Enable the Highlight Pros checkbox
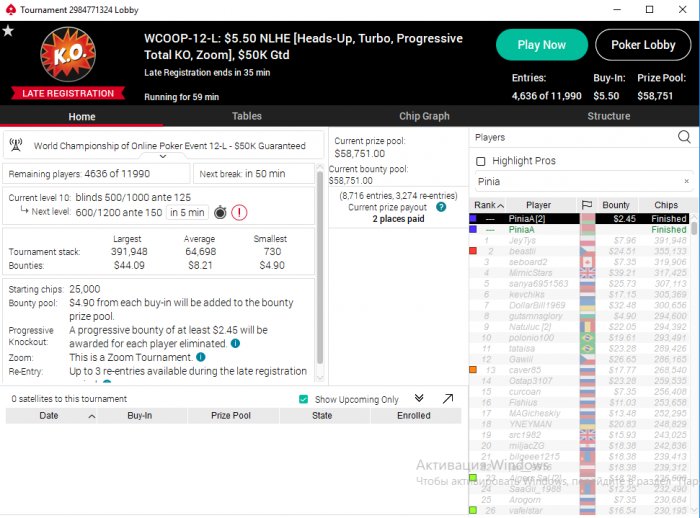Image resolution: width=700 pixels, height=518 pixels. tap(481, 161)
